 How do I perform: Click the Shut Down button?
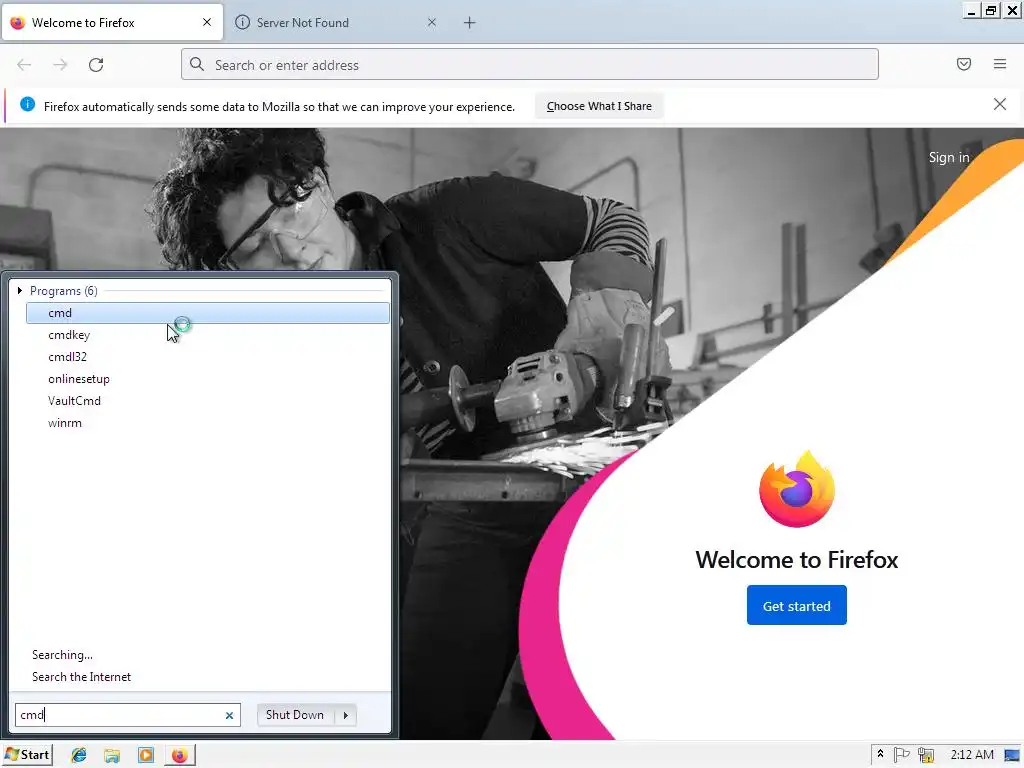coord(295,715)
